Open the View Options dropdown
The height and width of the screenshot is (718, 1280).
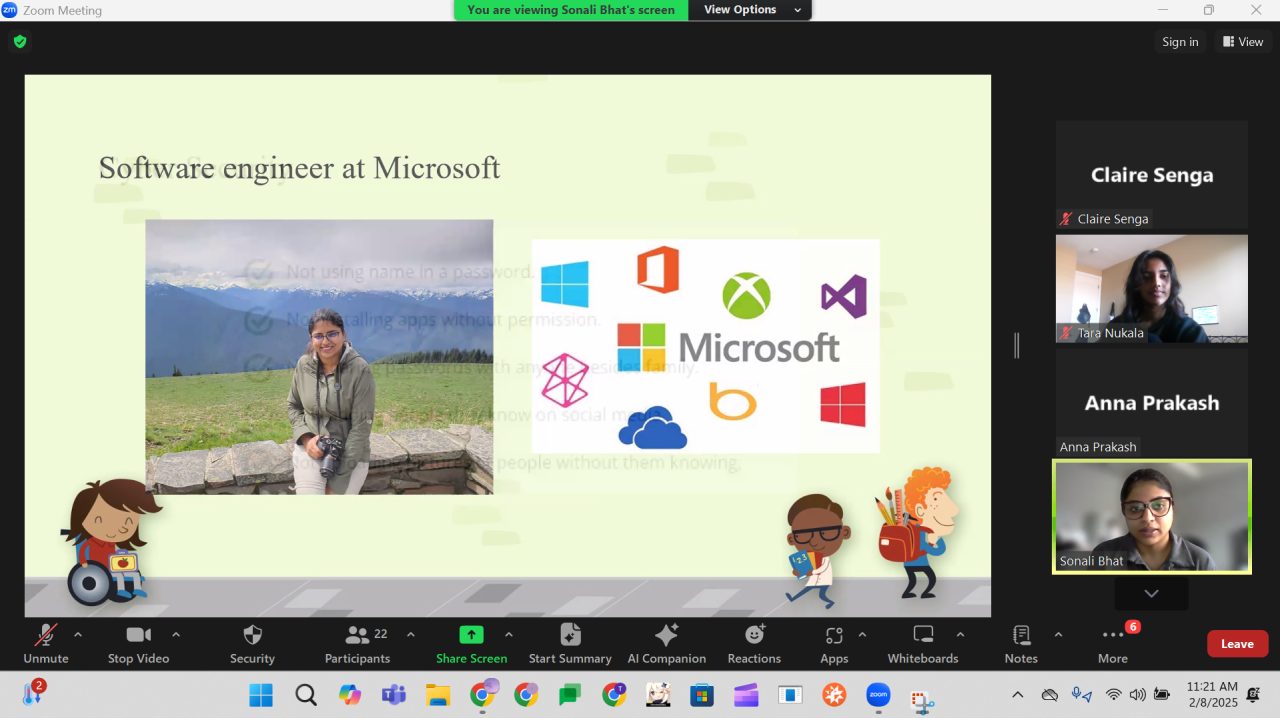[750, 10]
